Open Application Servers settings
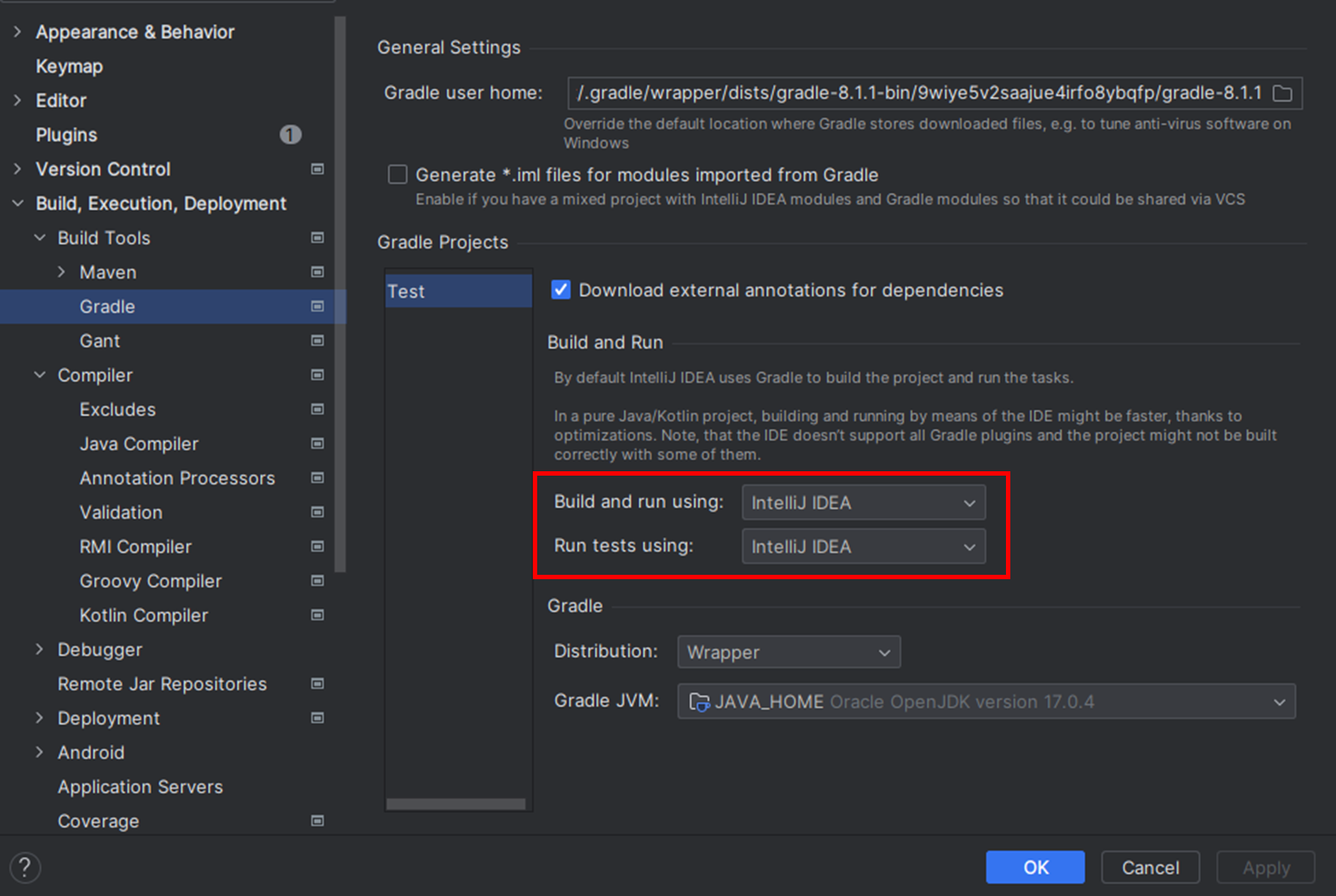Viewport: 1336px width, 896px height. click(x=140, y=786)
